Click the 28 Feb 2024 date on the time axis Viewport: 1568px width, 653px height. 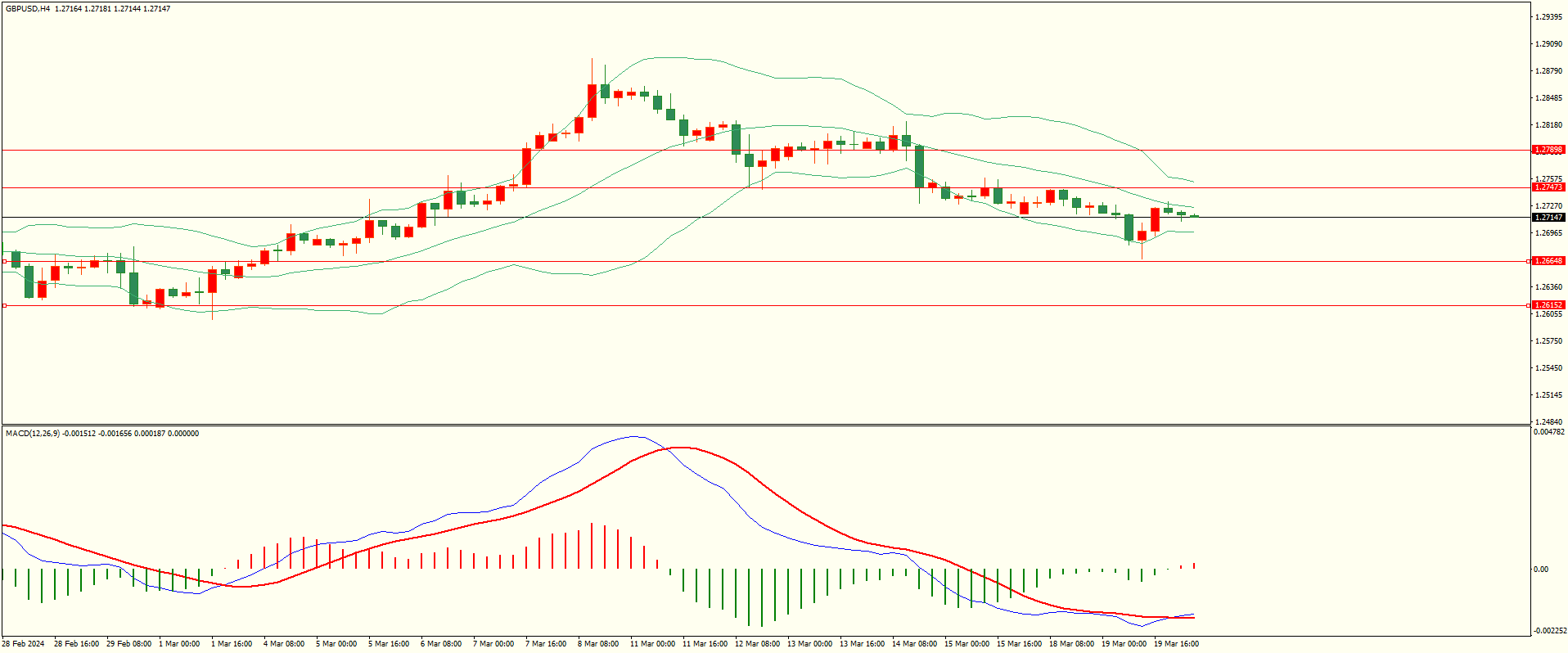24,644
